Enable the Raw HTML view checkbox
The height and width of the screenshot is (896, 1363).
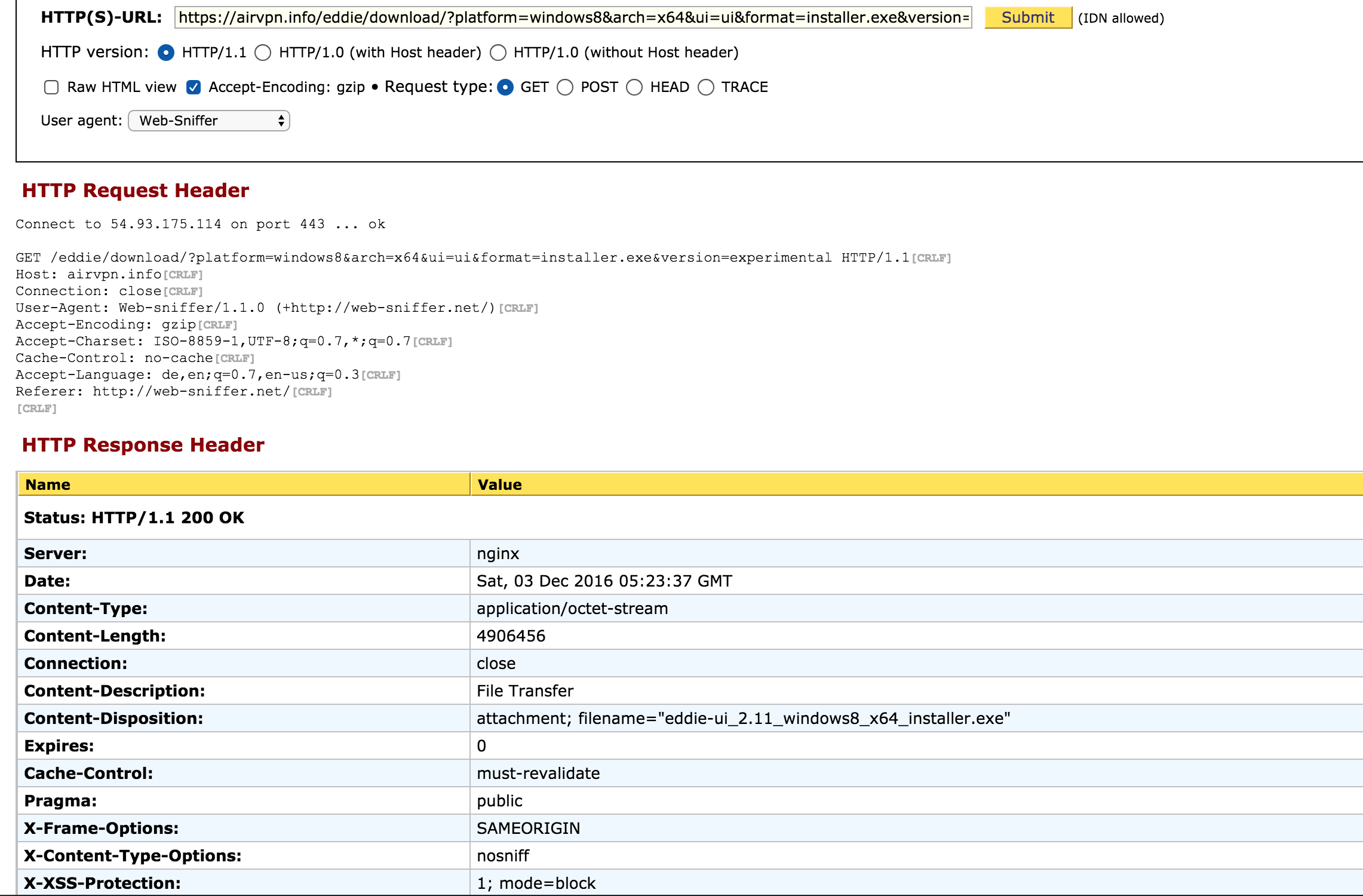coord(51,87)
